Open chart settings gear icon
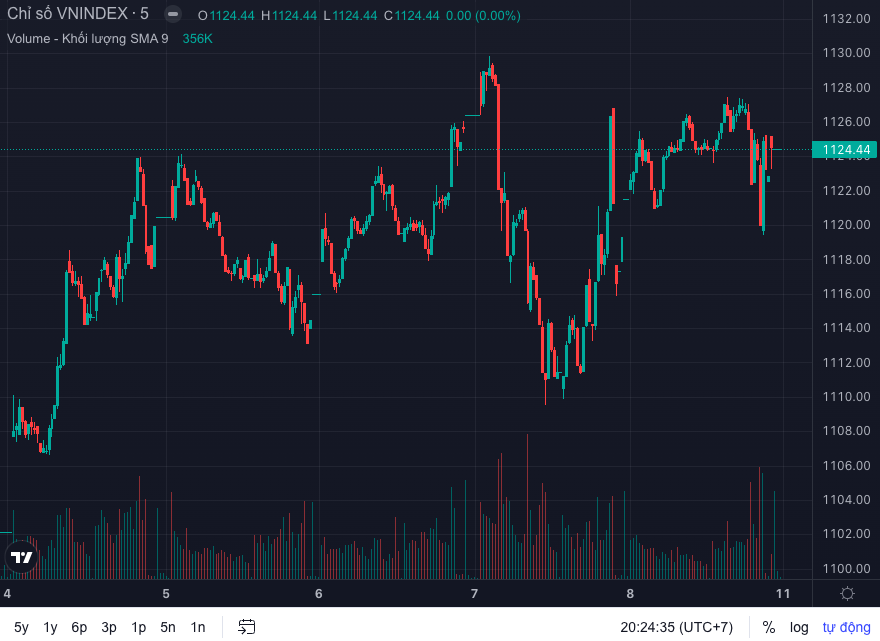Image resolution: width=880 pixels, height=641 pixels. [847, 593]
